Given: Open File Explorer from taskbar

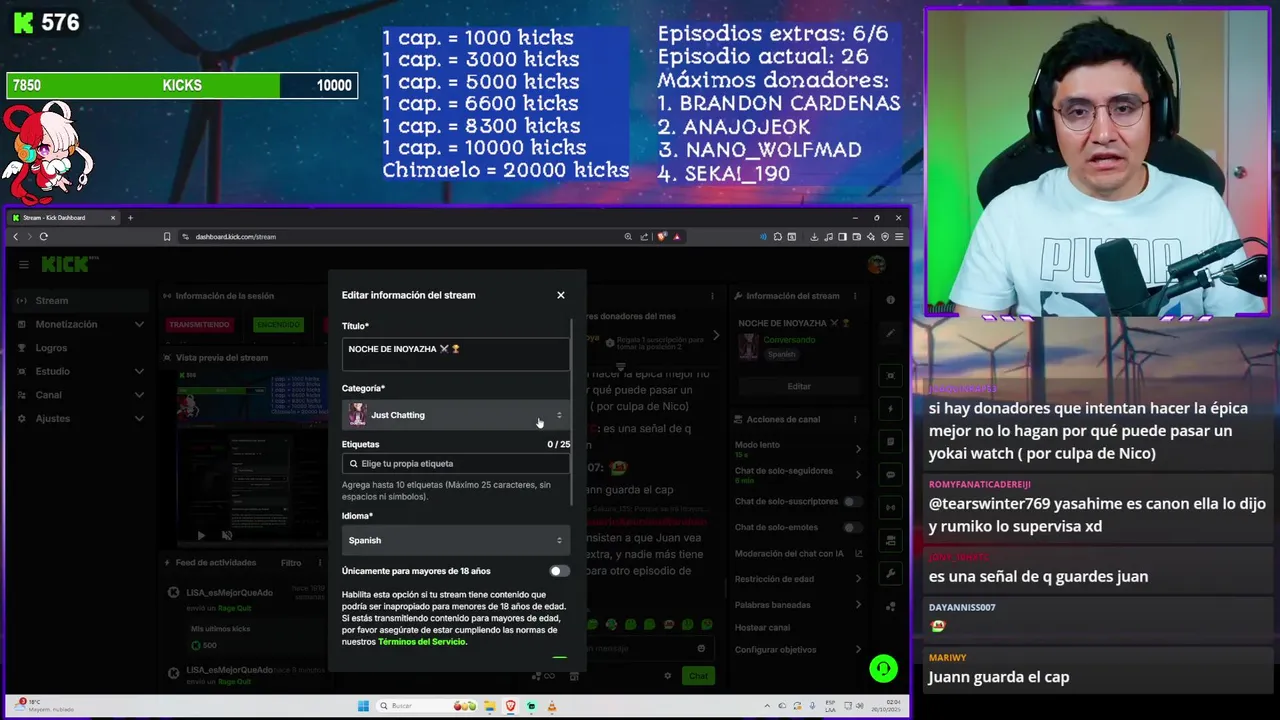Looking at the screenshot, I should (489, 706).
